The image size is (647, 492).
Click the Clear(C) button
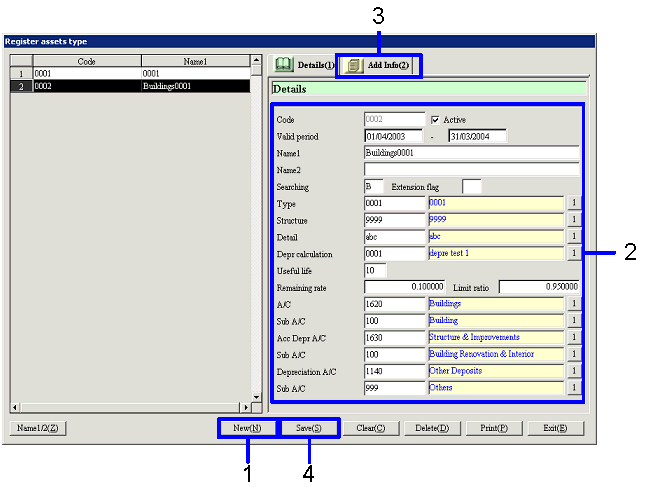click(371, 428)
